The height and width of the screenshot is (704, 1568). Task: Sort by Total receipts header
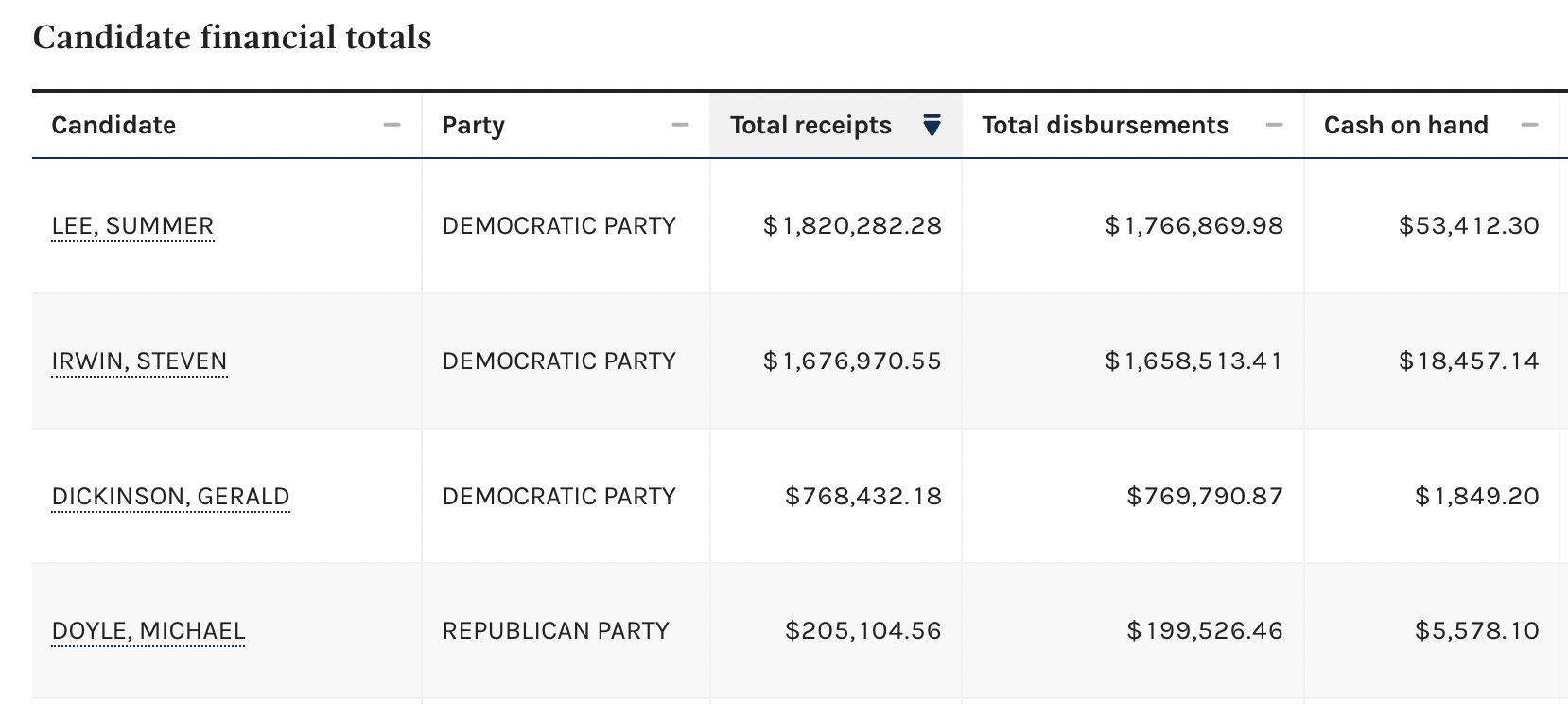(810, 125)
